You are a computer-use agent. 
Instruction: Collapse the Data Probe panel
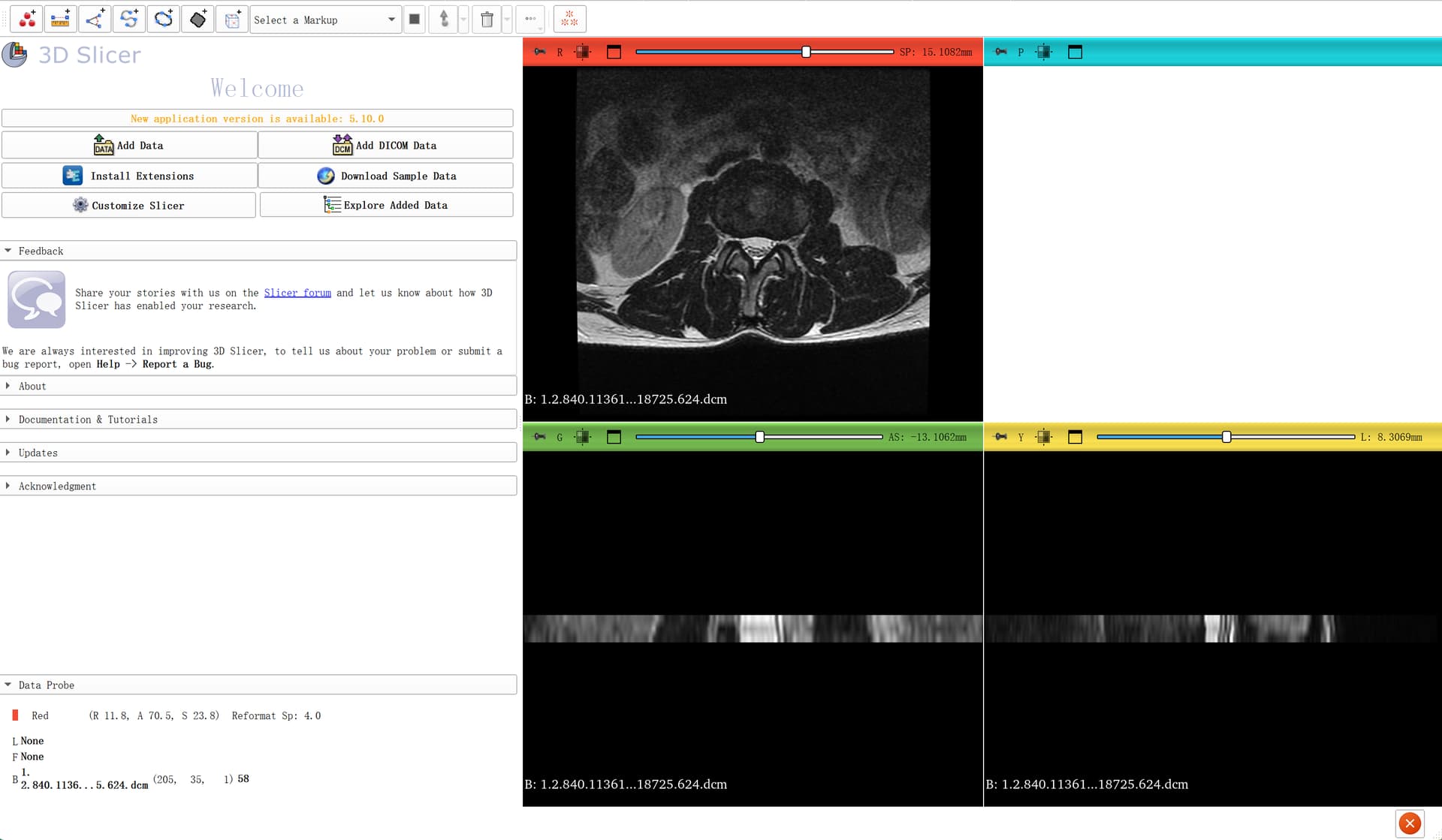click(x=46, y=685)
